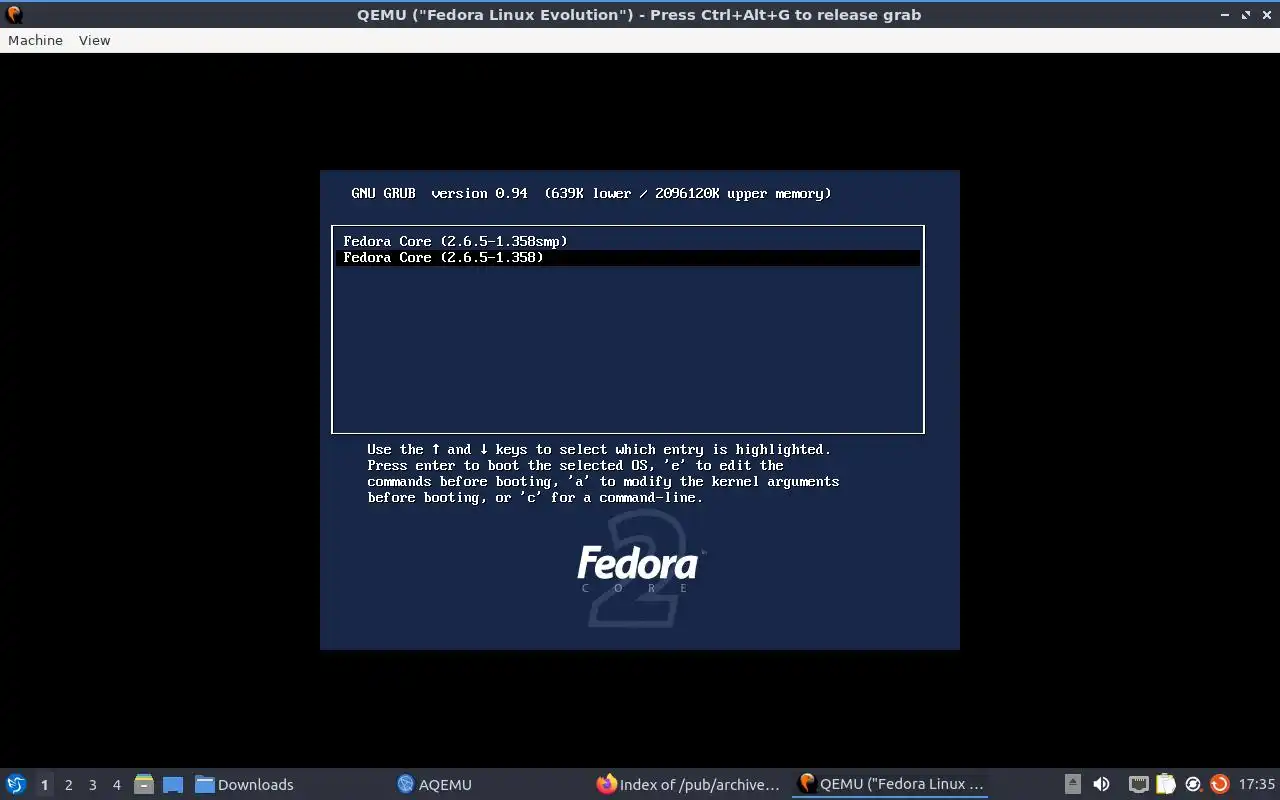The height and width of the screenshot is (800, 1280).
Task: Open the Lubuntu start menu icon
Action: pos(15,784)
